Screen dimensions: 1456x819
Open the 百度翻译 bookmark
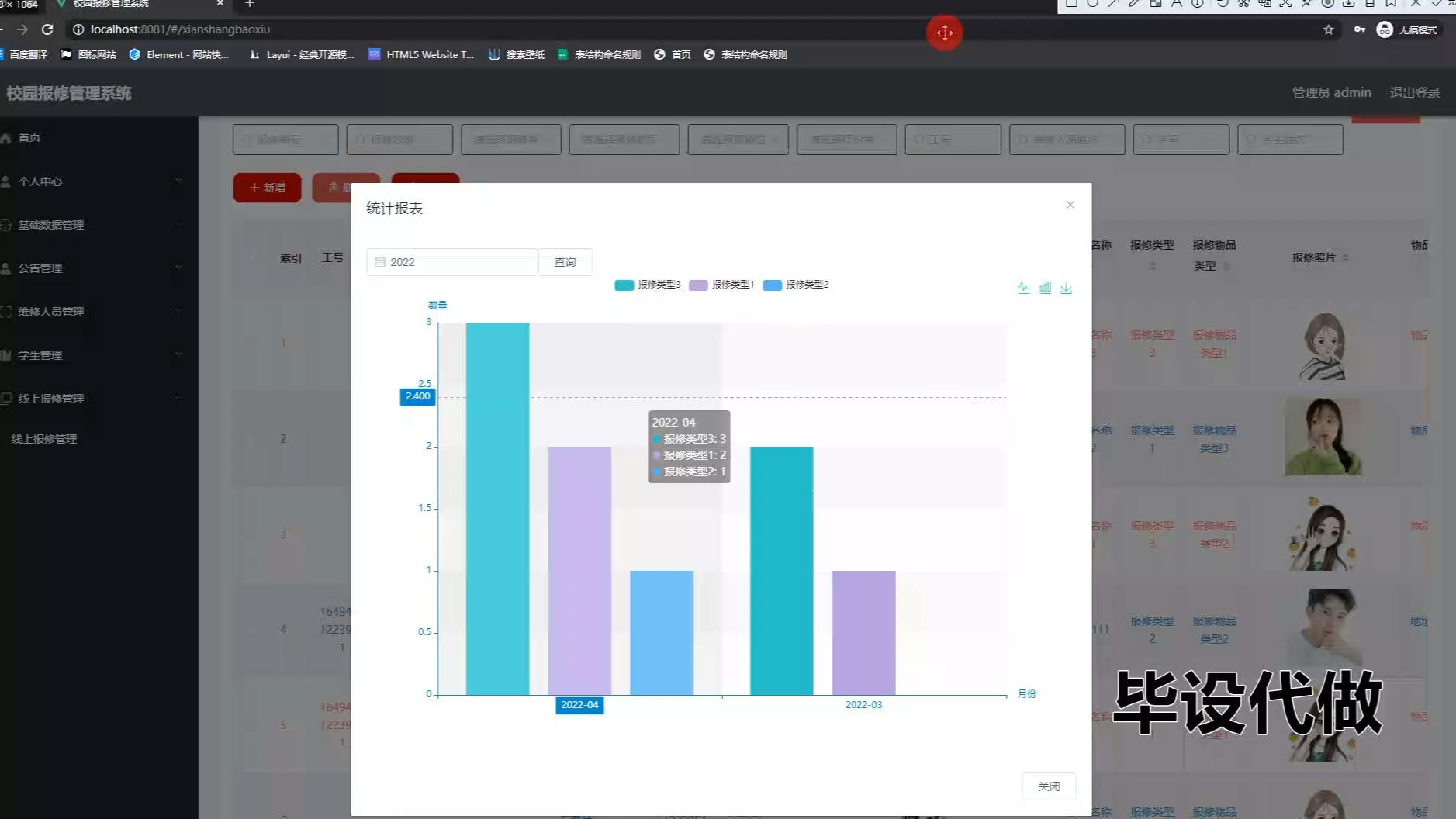23,54
